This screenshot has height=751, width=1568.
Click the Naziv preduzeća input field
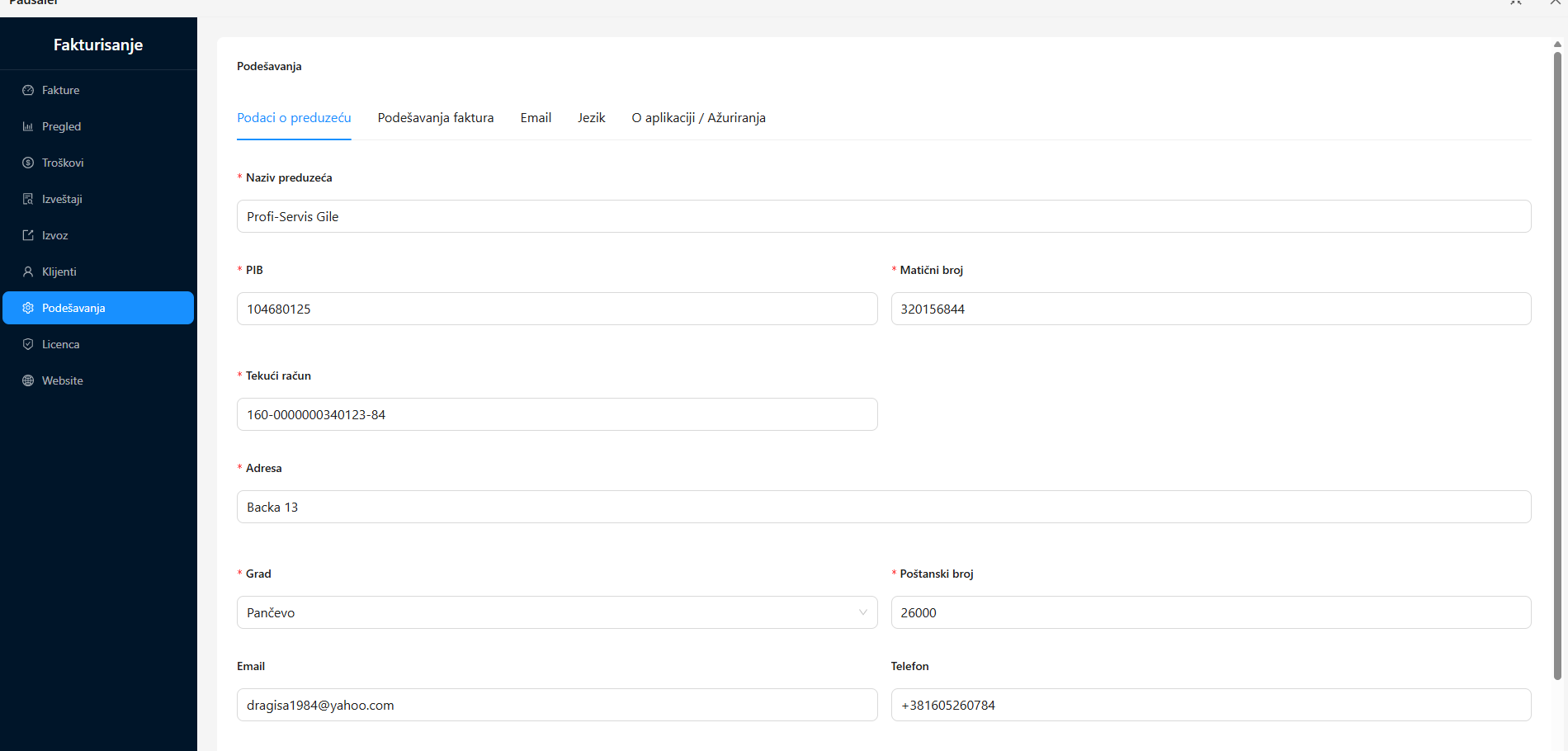point(883,216)
